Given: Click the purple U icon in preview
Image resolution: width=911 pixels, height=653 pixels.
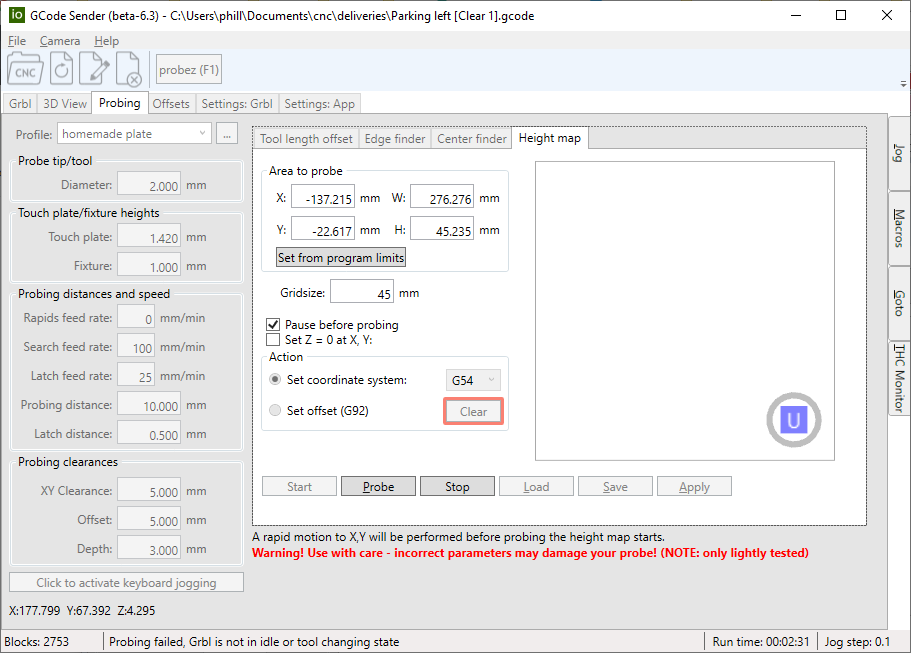Looking at the screenshot, I should tap(793, 420).
